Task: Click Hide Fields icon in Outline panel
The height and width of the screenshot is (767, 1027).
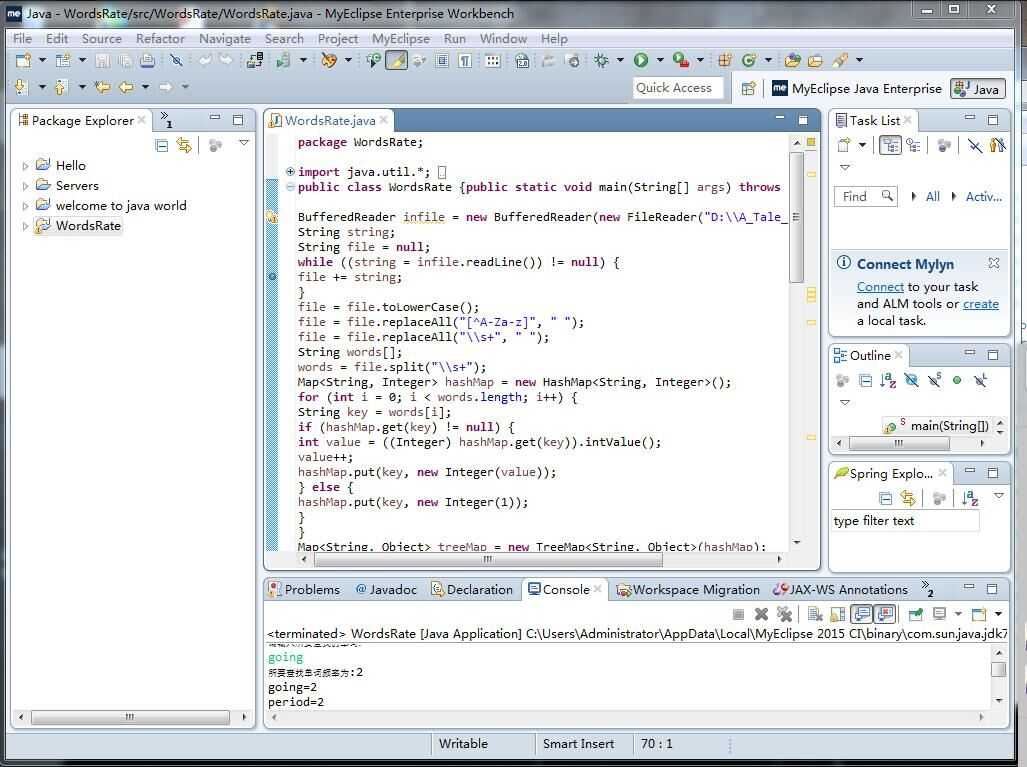Action: [x=911, y=381]
